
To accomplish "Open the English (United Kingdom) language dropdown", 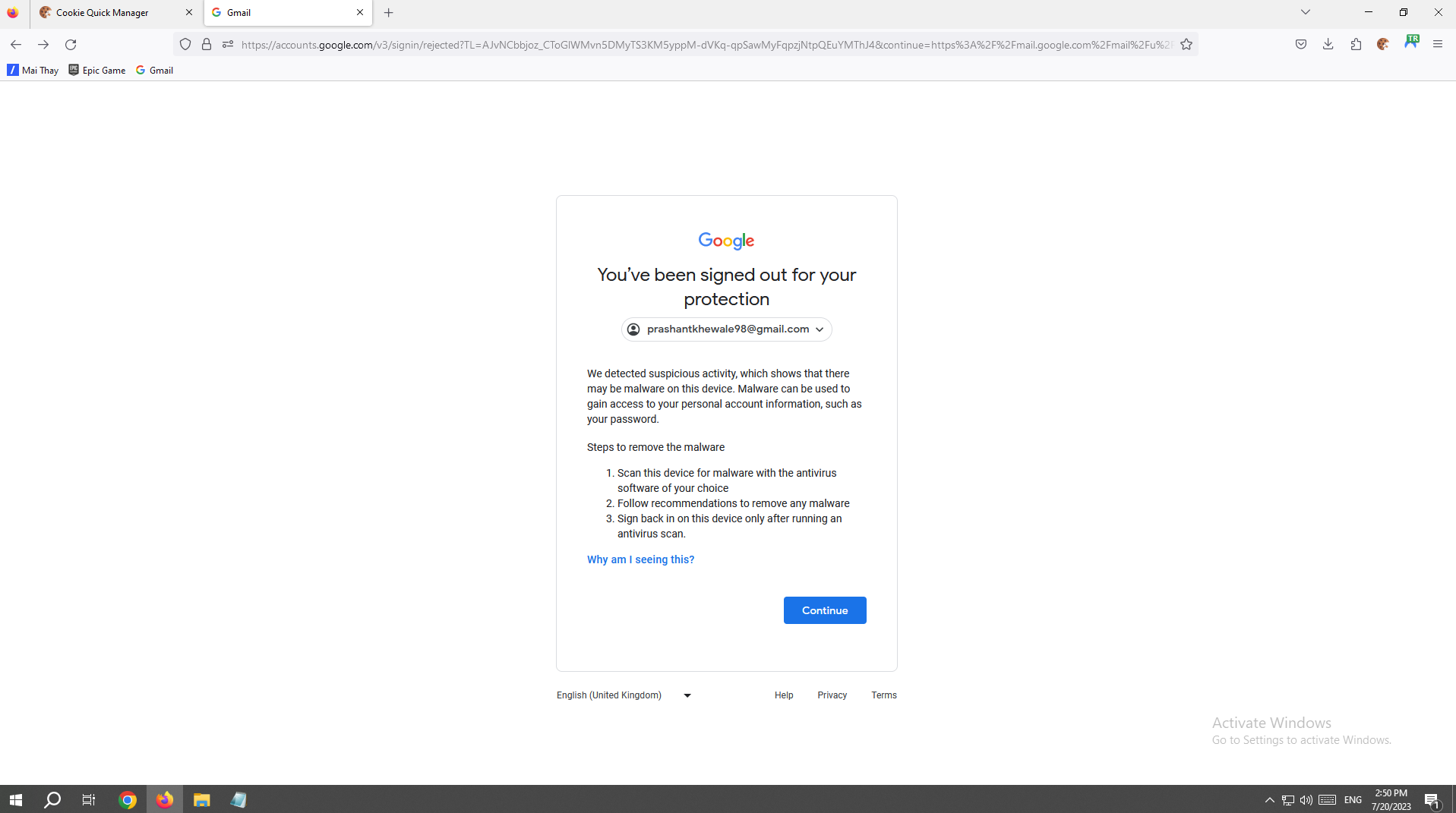I will (624, 695).
